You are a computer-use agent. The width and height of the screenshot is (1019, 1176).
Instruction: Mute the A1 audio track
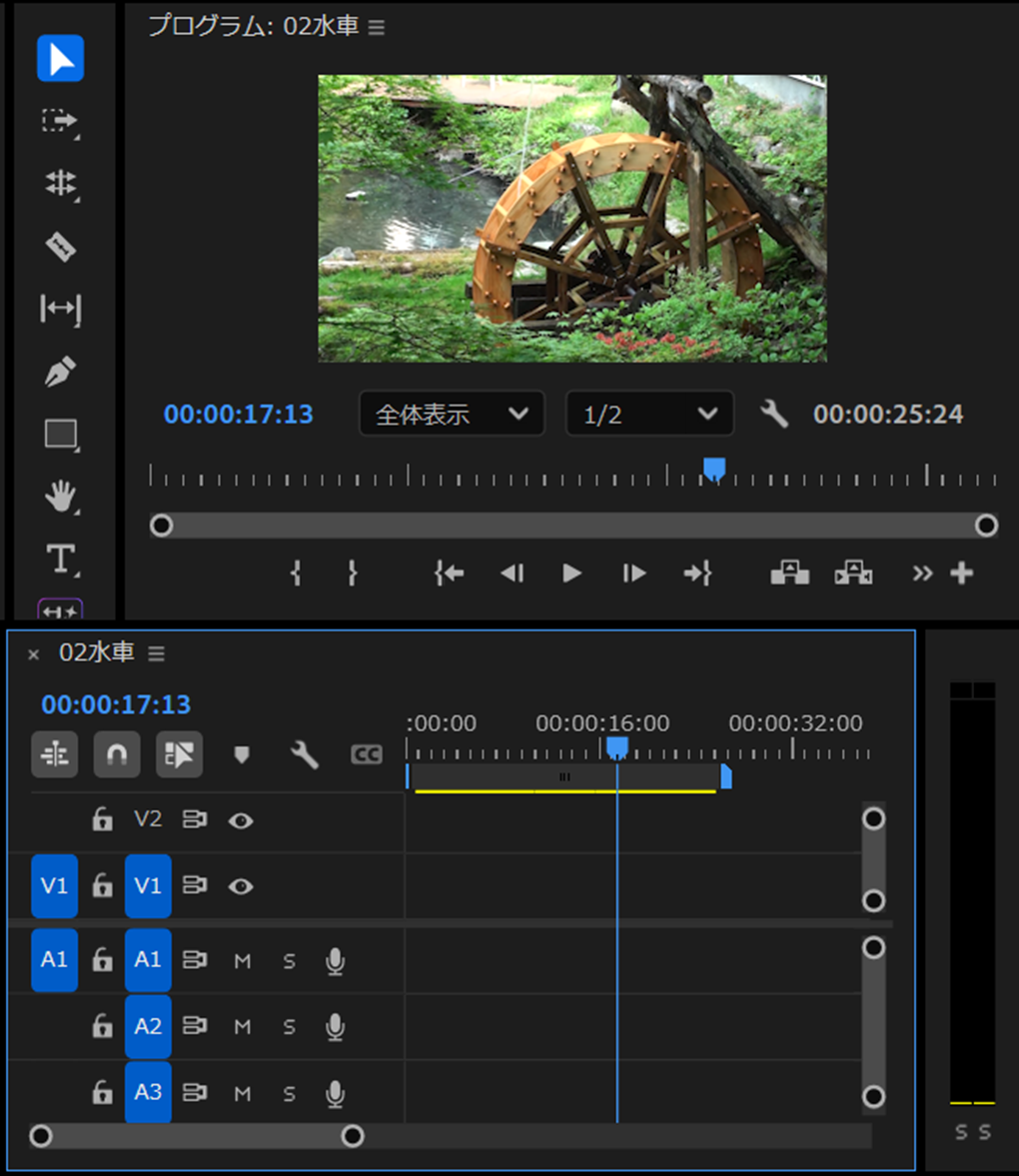click(241, 959)
